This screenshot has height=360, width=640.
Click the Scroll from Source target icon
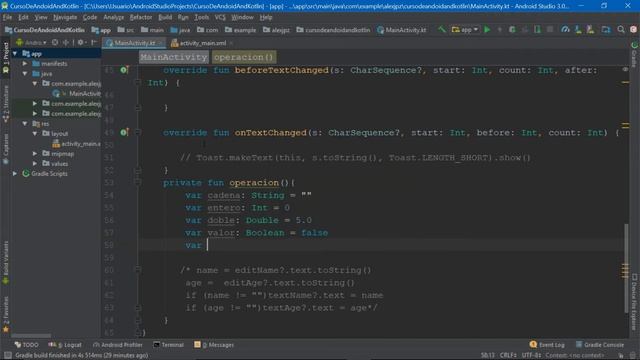[x=55, y=42]
